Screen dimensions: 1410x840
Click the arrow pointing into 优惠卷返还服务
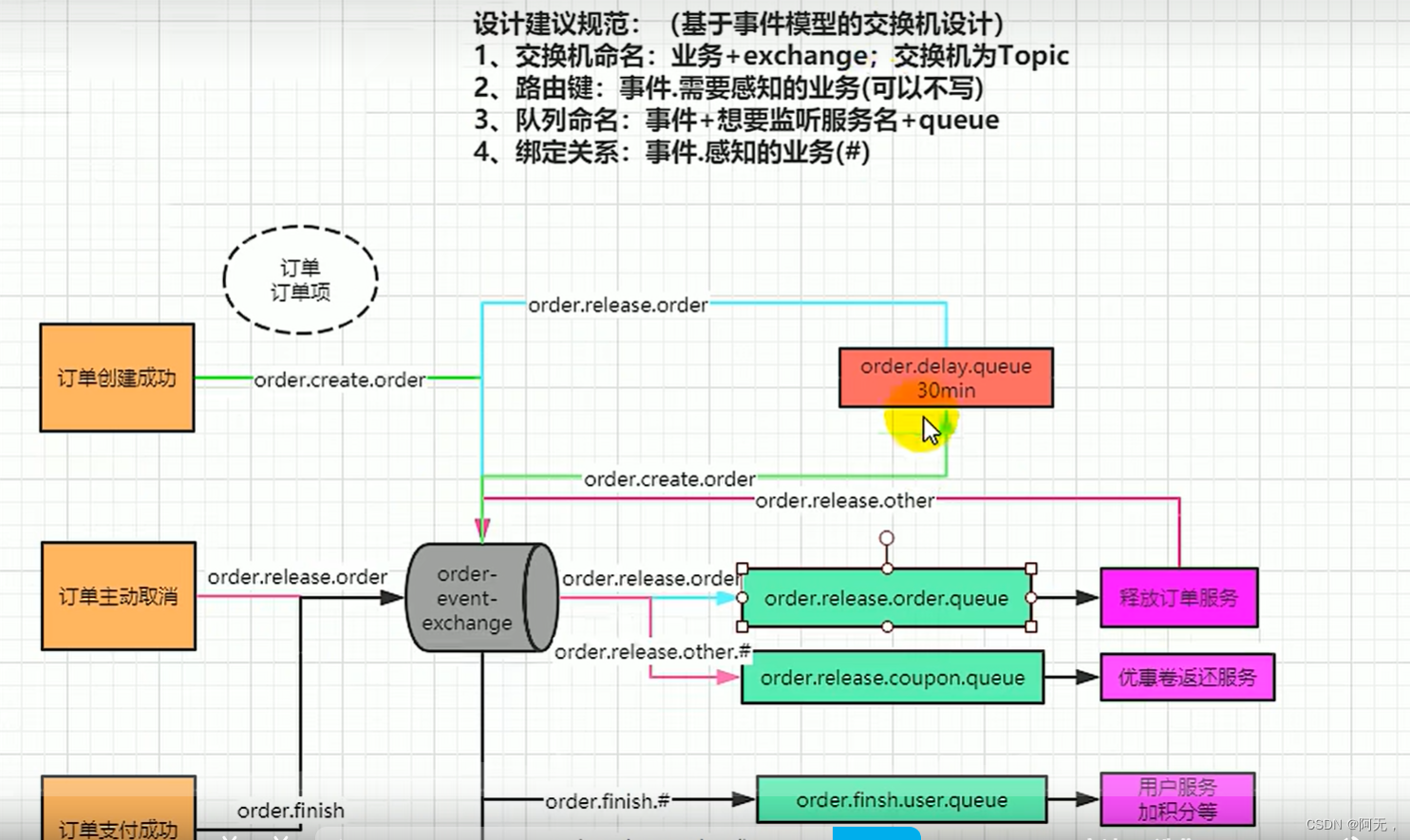[x=1074, y=677]
